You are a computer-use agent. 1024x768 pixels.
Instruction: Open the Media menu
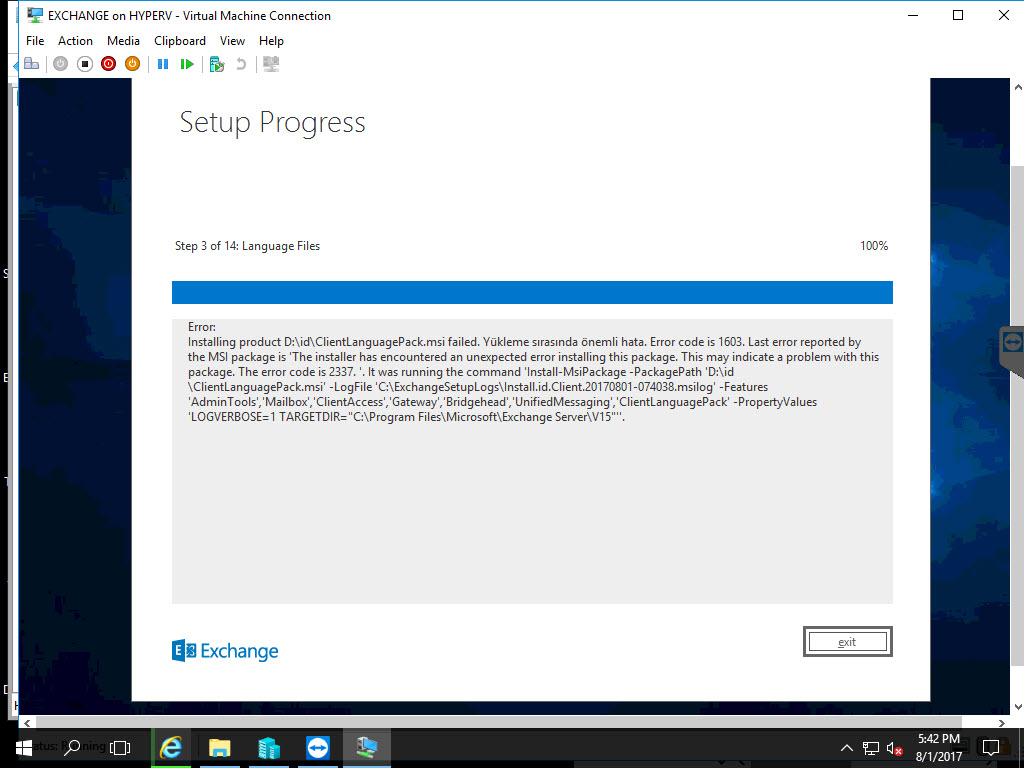123,40
